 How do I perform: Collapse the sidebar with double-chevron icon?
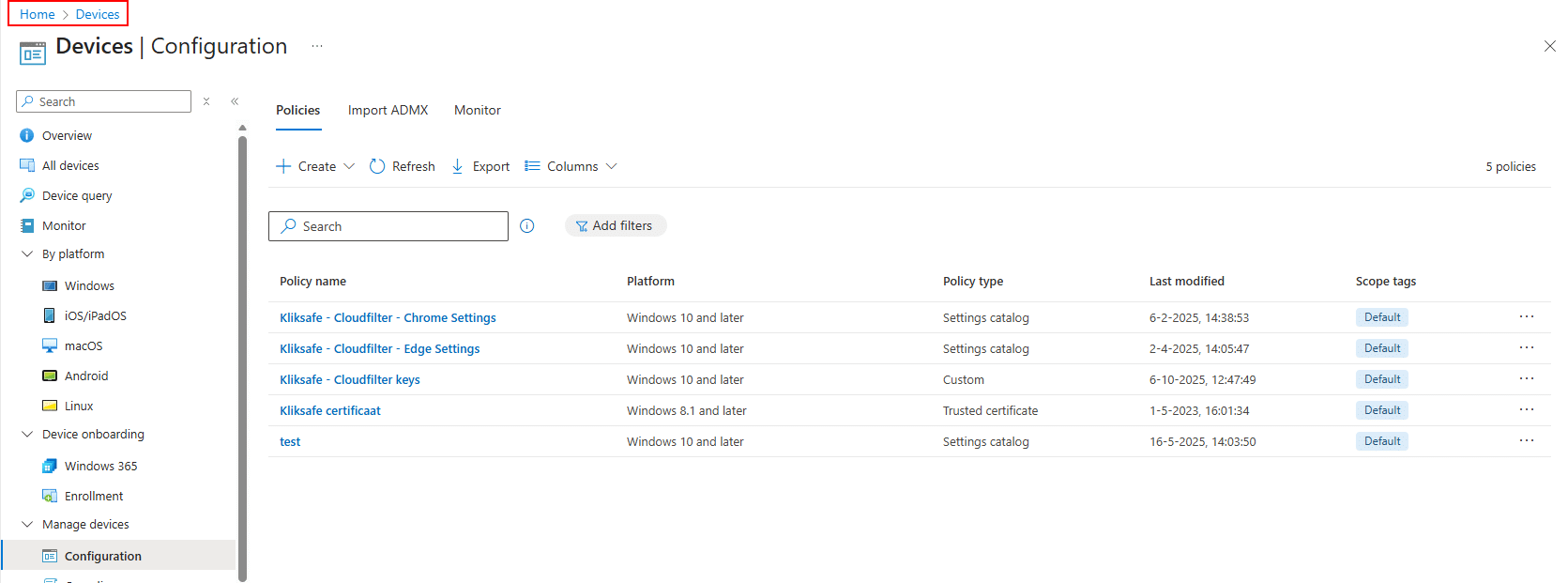click(x=235, y=101)
